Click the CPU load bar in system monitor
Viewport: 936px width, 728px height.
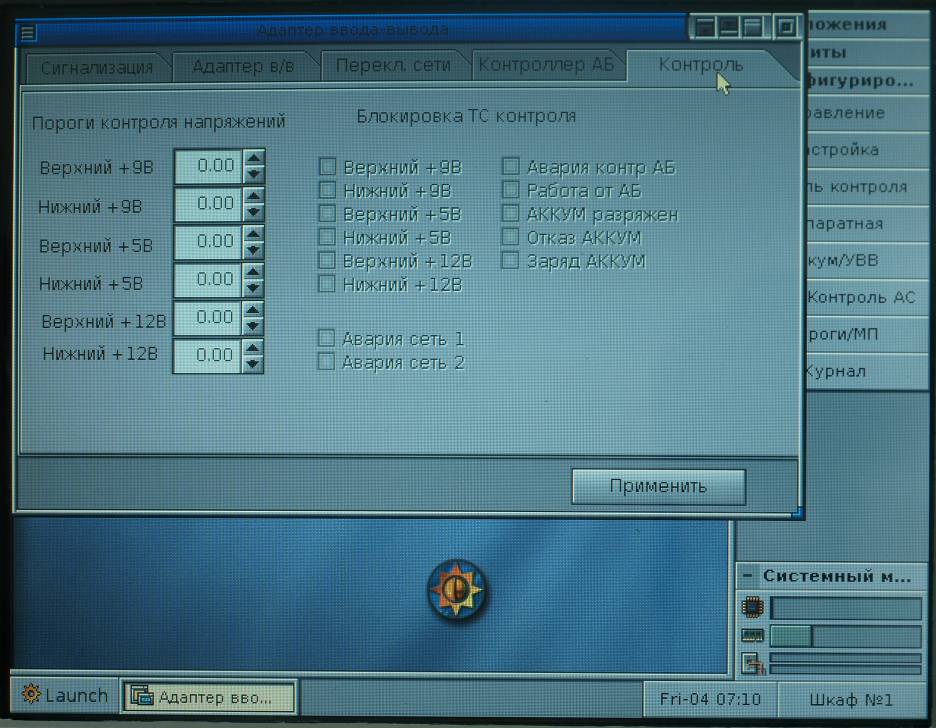[846, 608]
